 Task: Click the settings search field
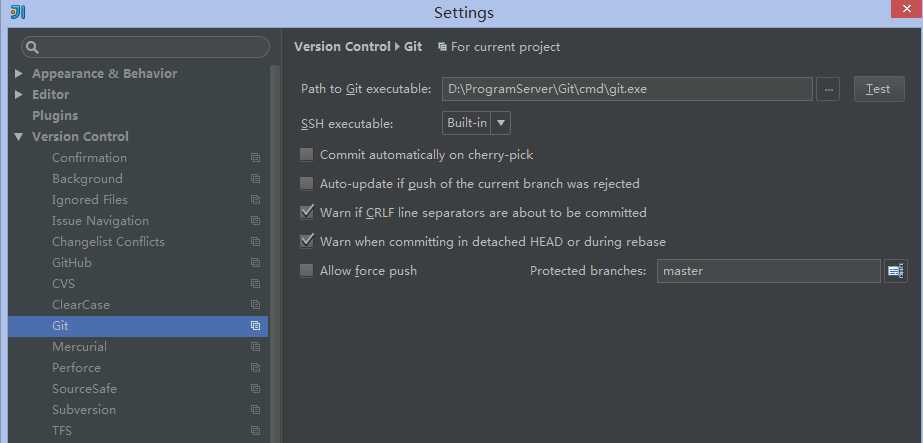(150, 47)
